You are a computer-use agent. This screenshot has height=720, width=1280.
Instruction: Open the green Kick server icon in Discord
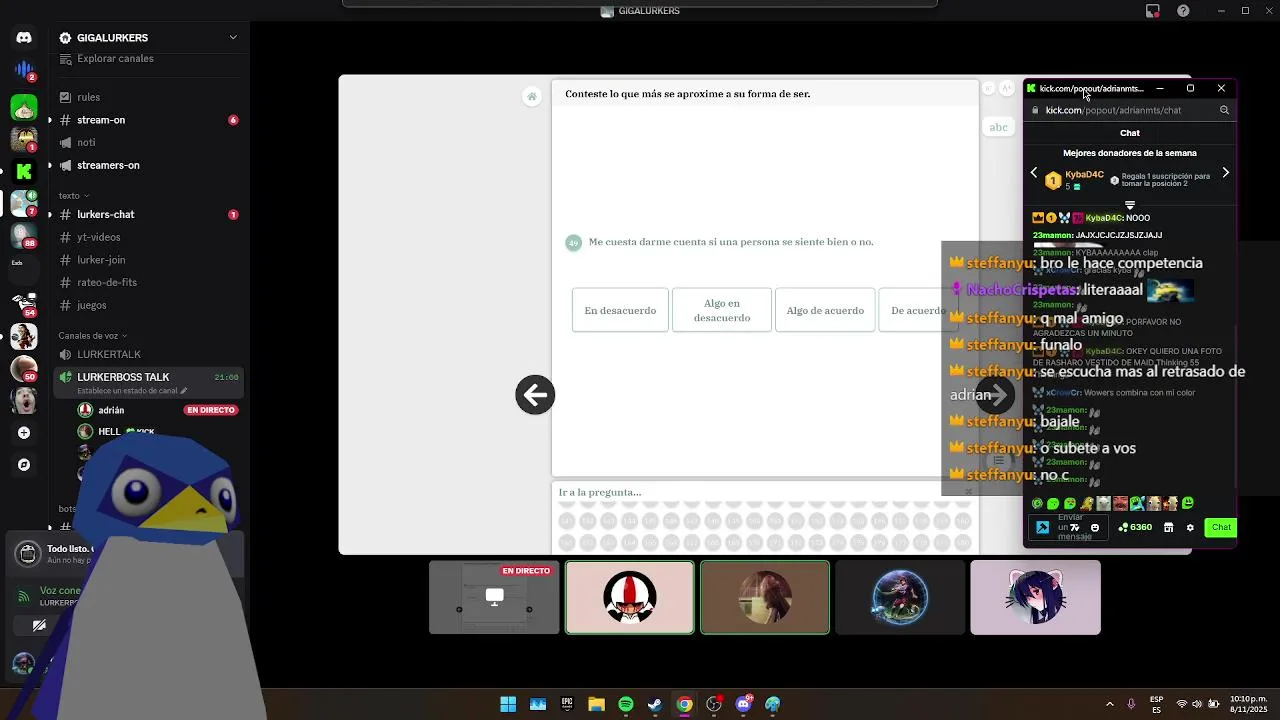(24, 172)
